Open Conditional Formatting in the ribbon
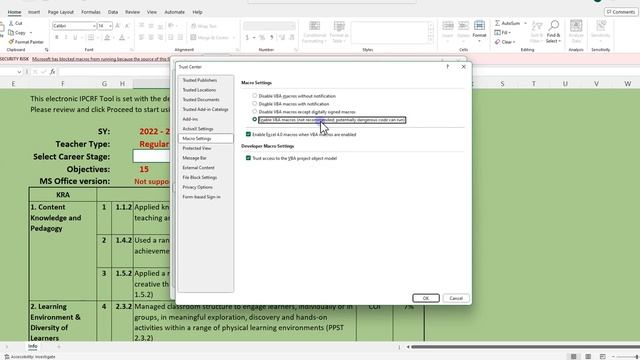 [314, 32]
